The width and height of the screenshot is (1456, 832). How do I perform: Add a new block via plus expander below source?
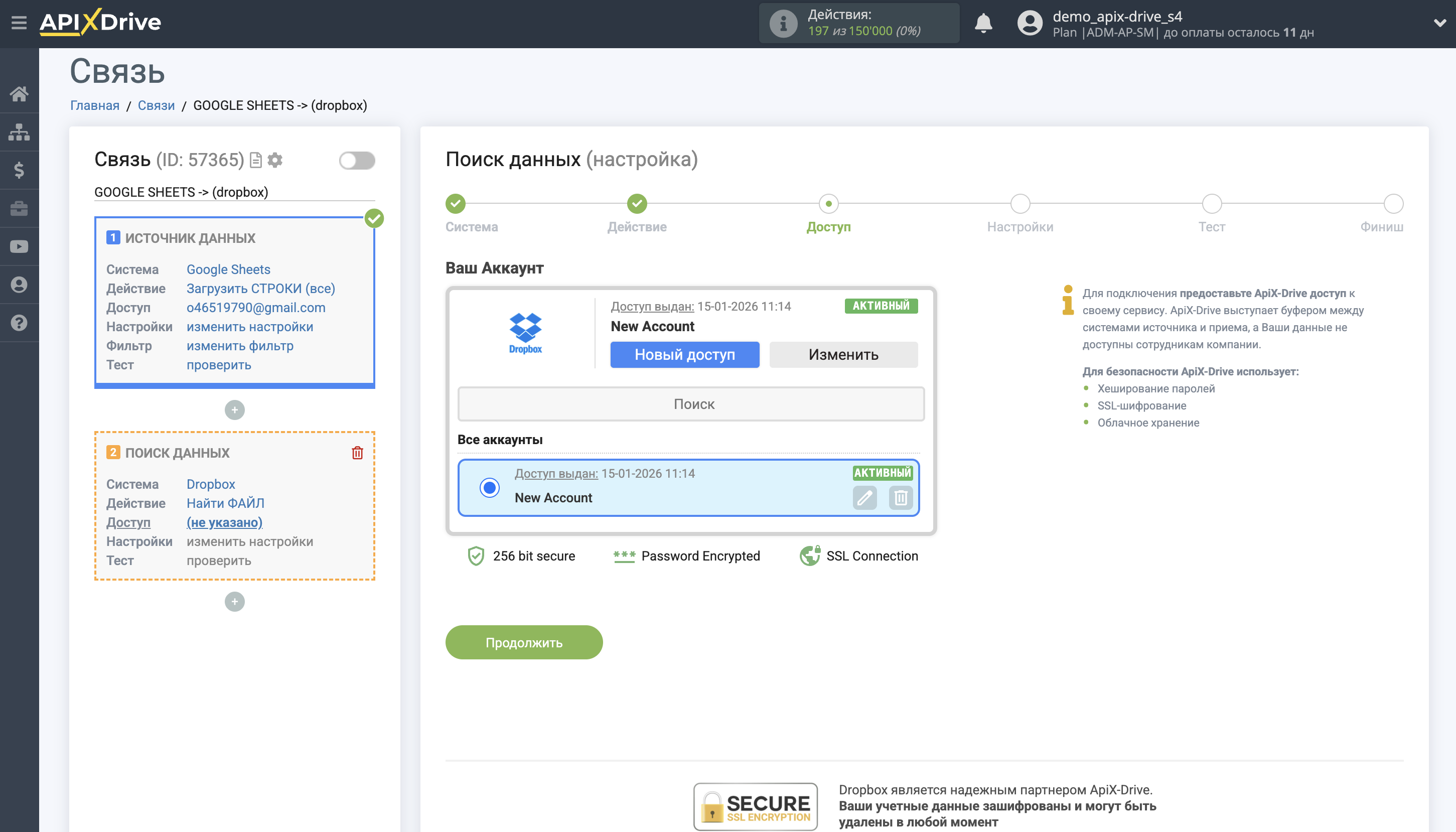coord(235,410)
